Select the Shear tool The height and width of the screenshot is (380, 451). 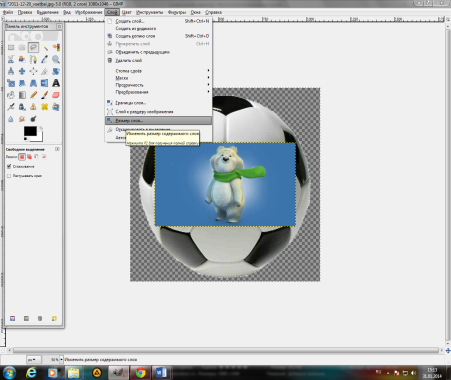click(22, 83)
